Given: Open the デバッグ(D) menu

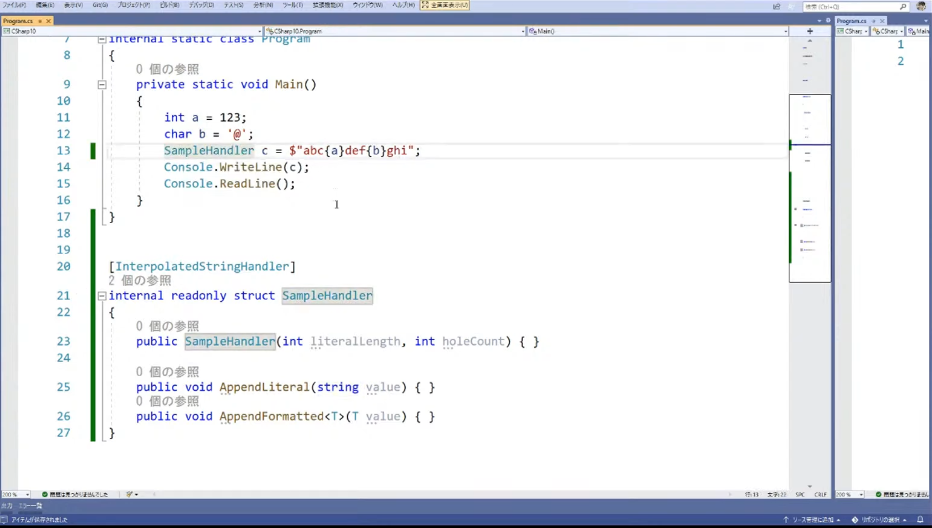Looking at the screenshot, I should point(201,5).
